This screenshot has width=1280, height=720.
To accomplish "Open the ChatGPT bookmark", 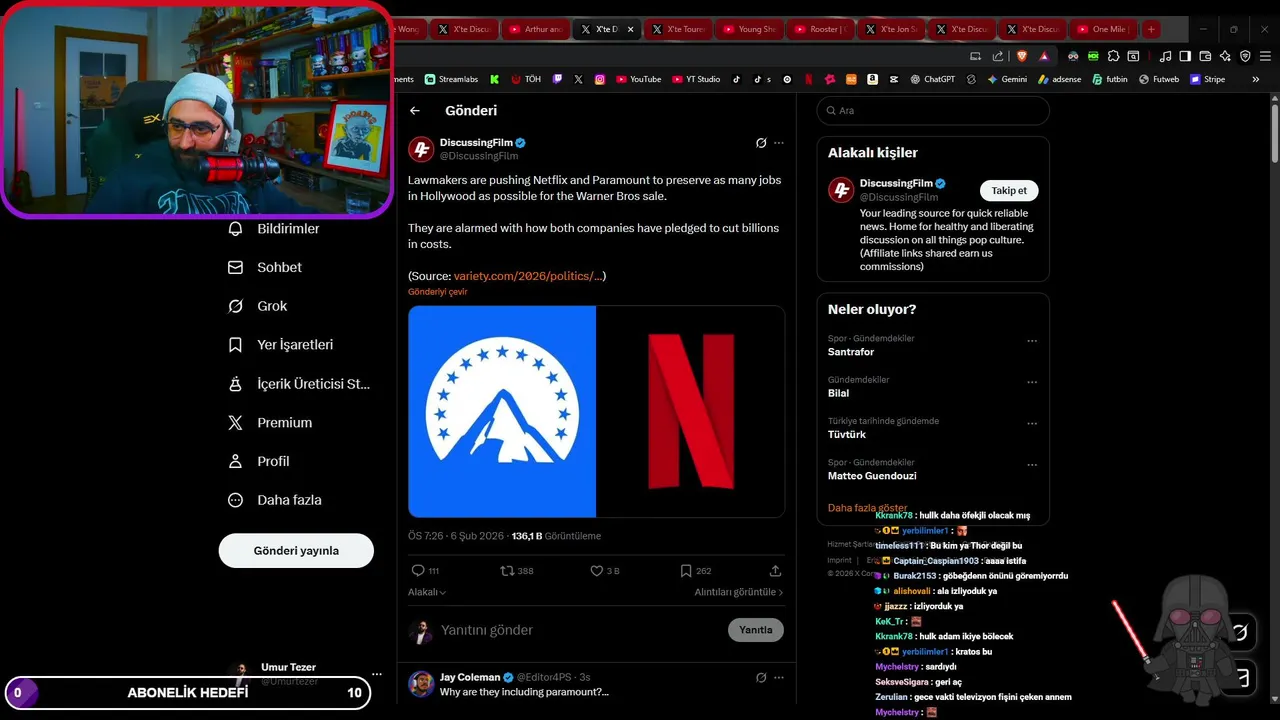I will 932,79.
